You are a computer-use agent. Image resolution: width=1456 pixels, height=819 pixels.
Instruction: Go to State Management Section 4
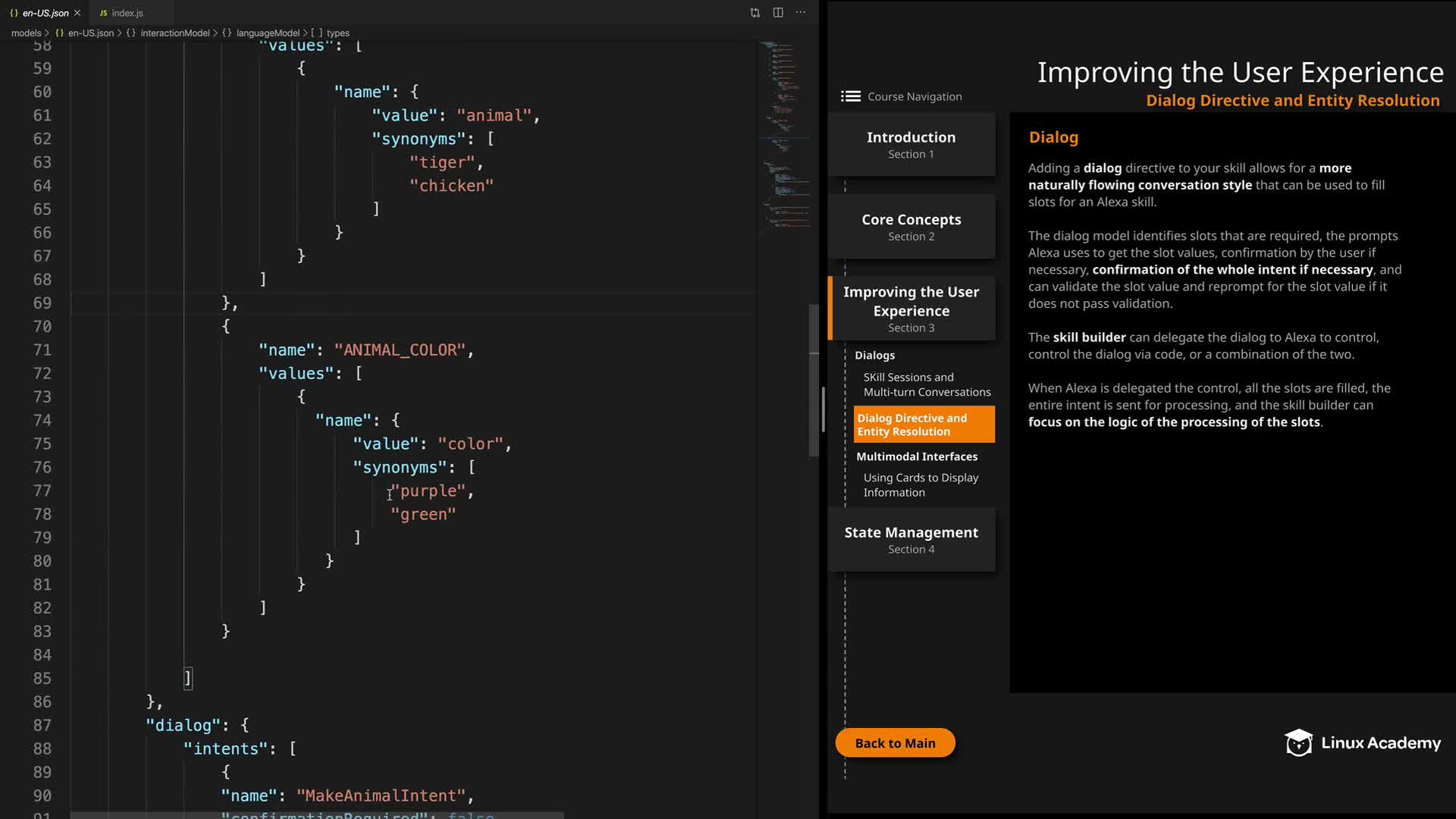pos(911,540)
